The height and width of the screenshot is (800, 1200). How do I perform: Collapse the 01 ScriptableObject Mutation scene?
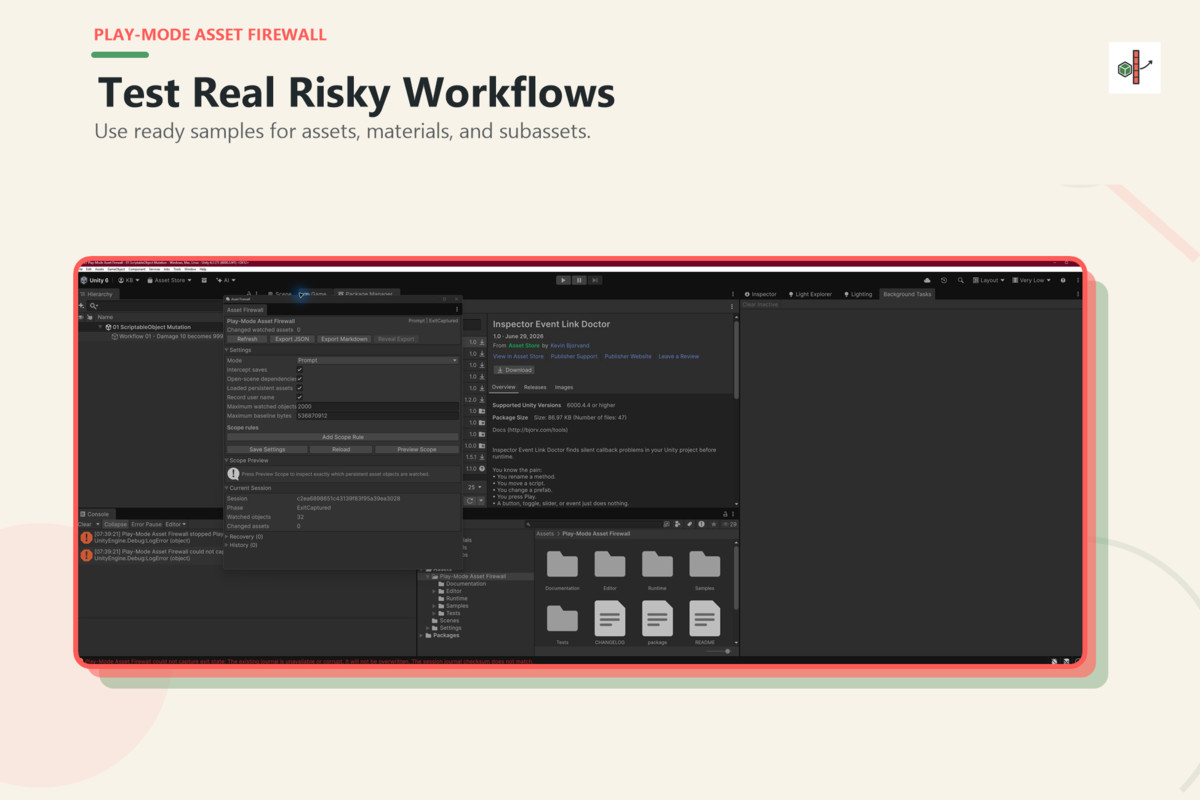(x=100, y=327)
